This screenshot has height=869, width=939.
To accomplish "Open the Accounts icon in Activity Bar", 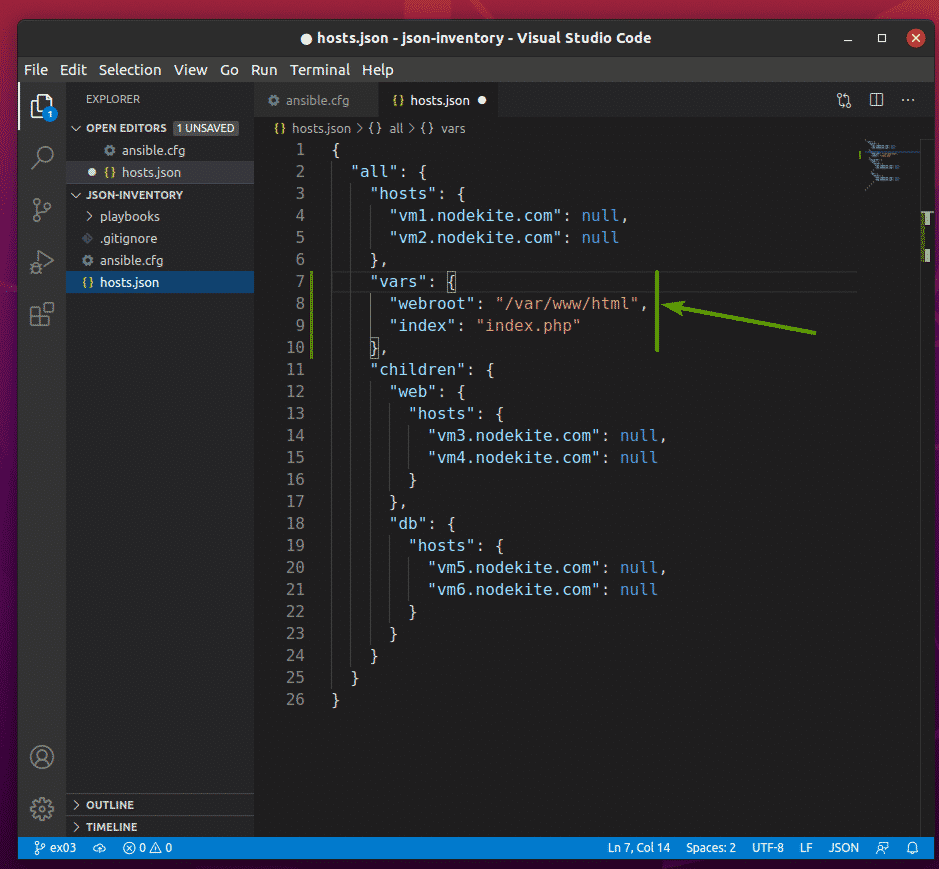I will (41, 757).
